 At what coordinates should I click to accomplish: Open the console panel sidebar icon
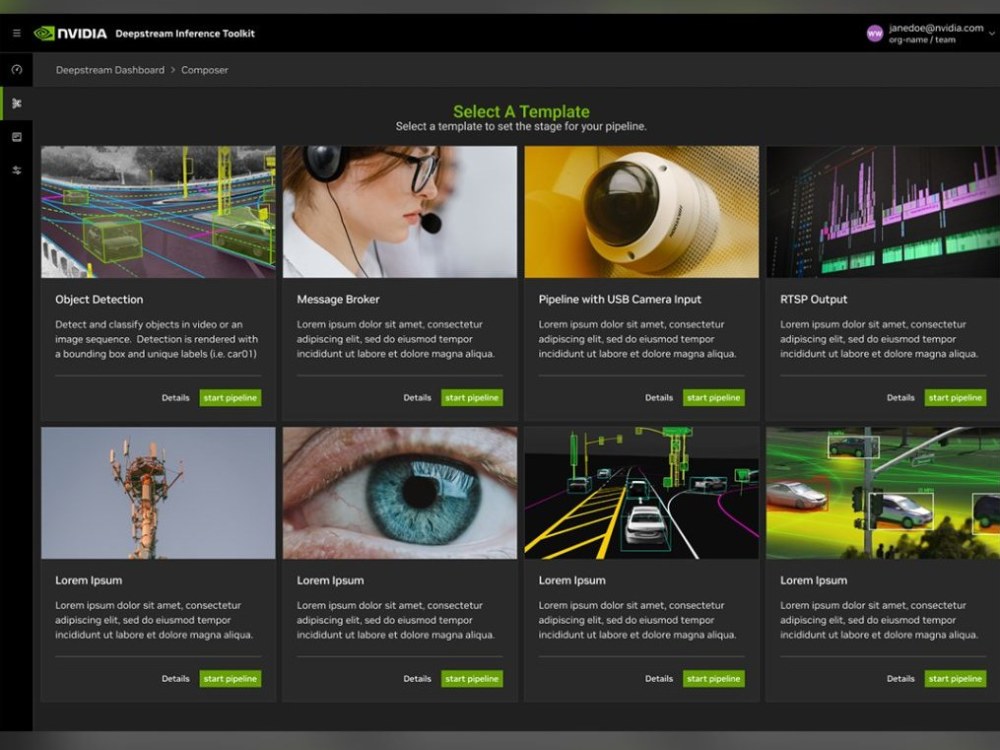click(17, 137)
